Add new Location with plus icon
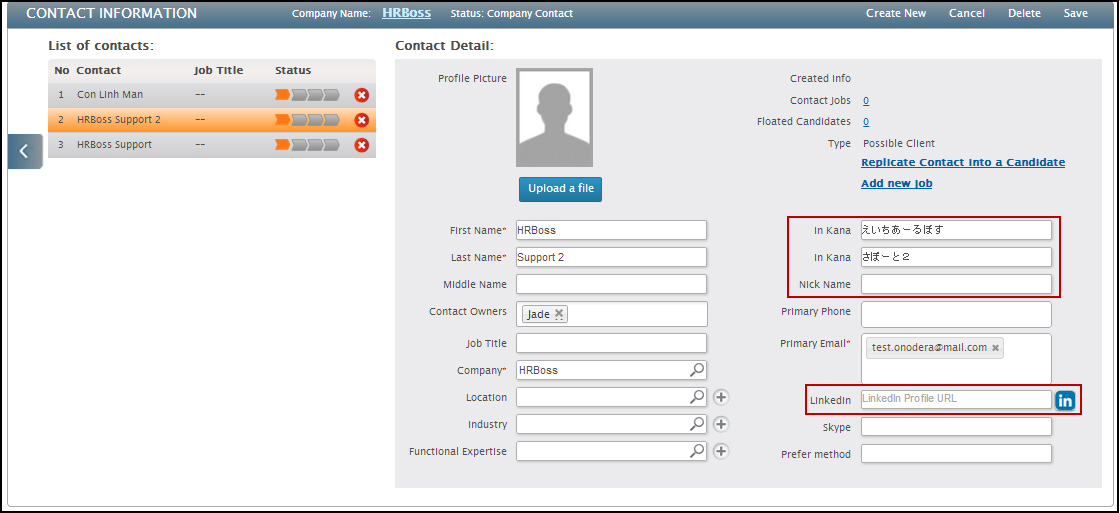Viewport: 1120px width, 513px height. click(721, 397)
